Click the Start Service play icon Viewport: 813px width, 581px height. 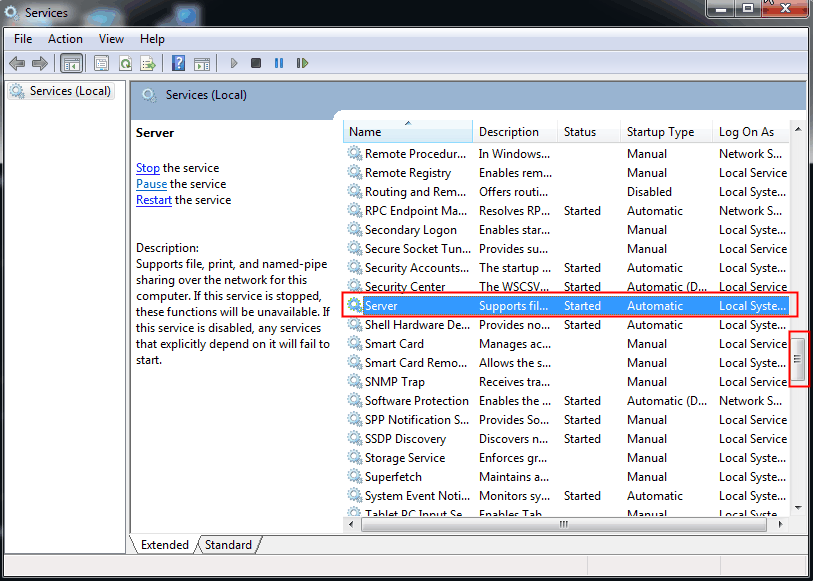point(234,63)
